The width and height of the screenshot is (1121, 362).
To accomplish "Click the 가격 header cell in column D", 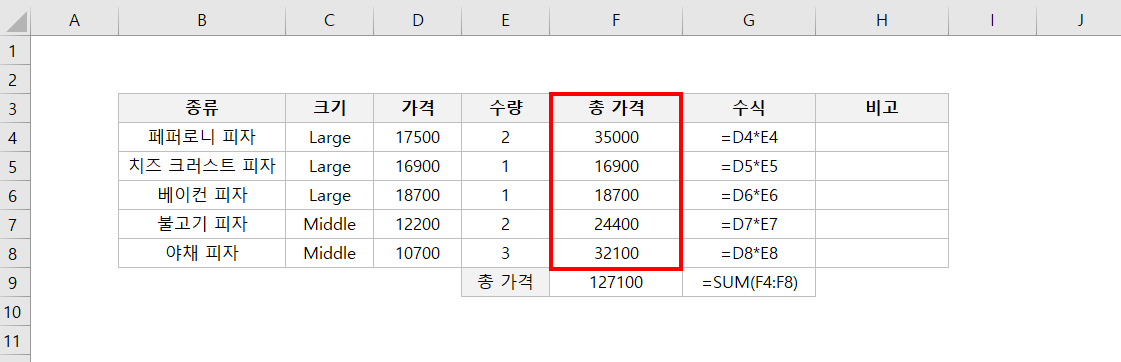I will [x=418, y=108].
